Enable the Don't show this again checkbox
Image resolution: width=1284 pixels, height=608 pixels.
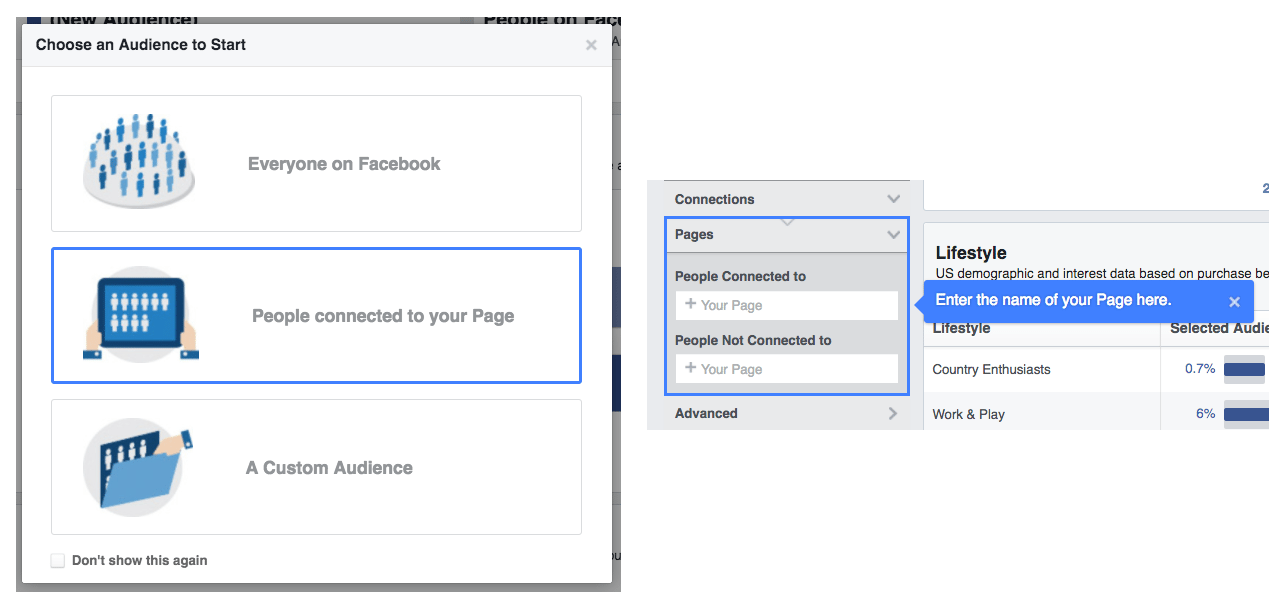point(57,560)
